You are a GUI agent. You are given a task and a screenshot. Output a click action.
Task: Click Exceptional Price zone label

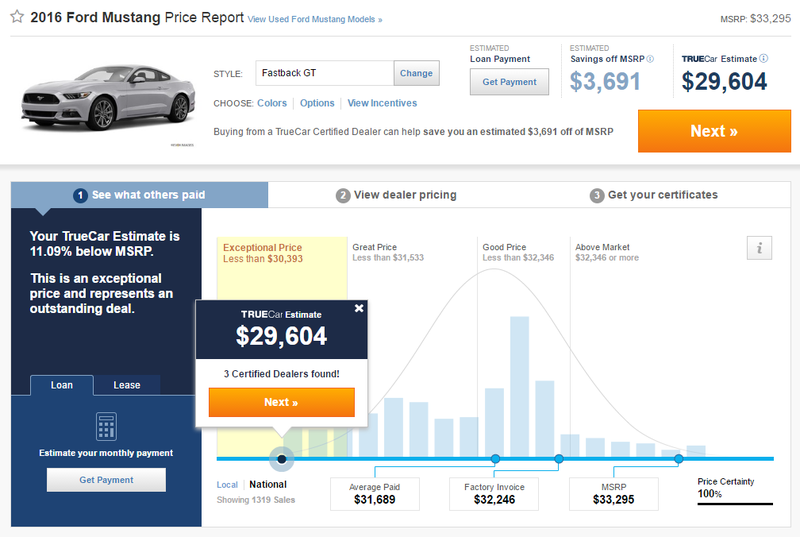pos(263,253)
